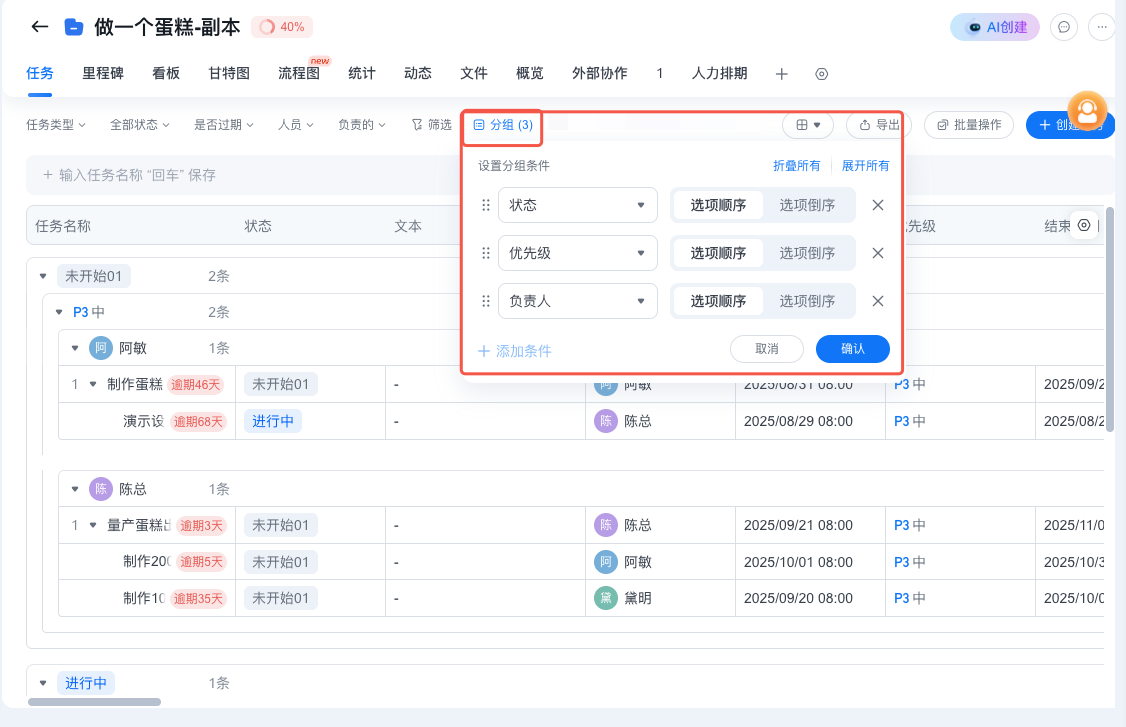Click the settings gear beside the plus tab

(821, 73)
